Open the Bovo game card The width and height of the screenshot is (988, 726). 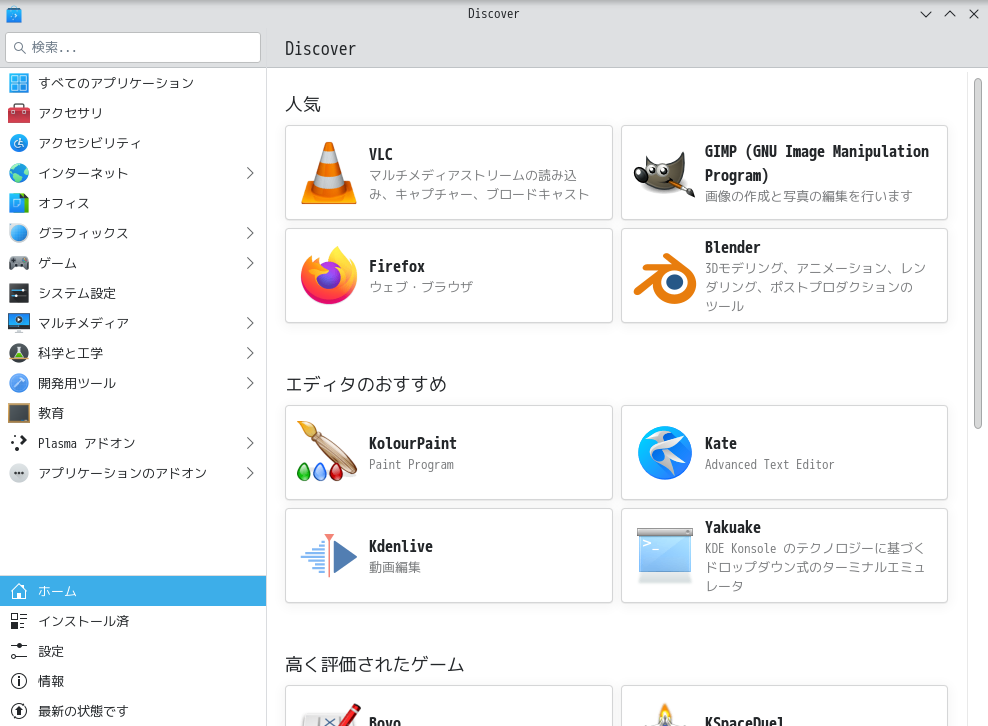(x=449, y=706)
